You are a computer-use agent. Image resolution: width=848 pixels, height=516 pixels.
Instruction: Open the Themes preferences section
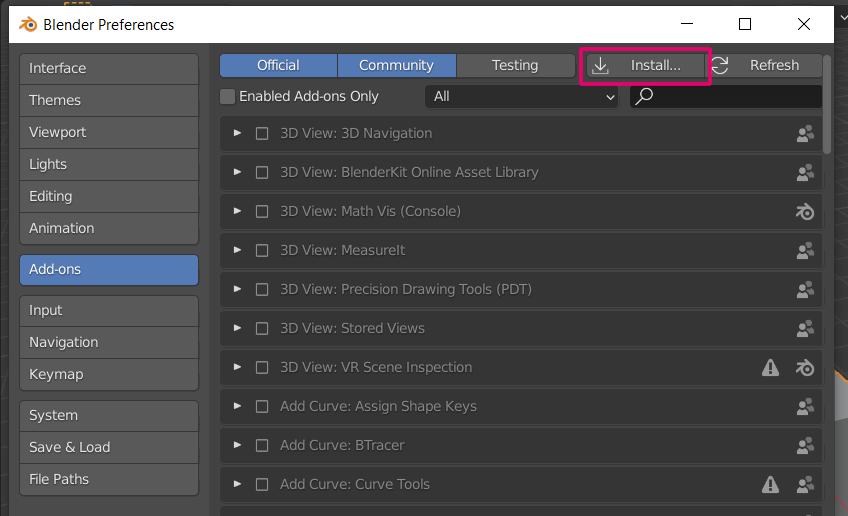click(109, 101)
